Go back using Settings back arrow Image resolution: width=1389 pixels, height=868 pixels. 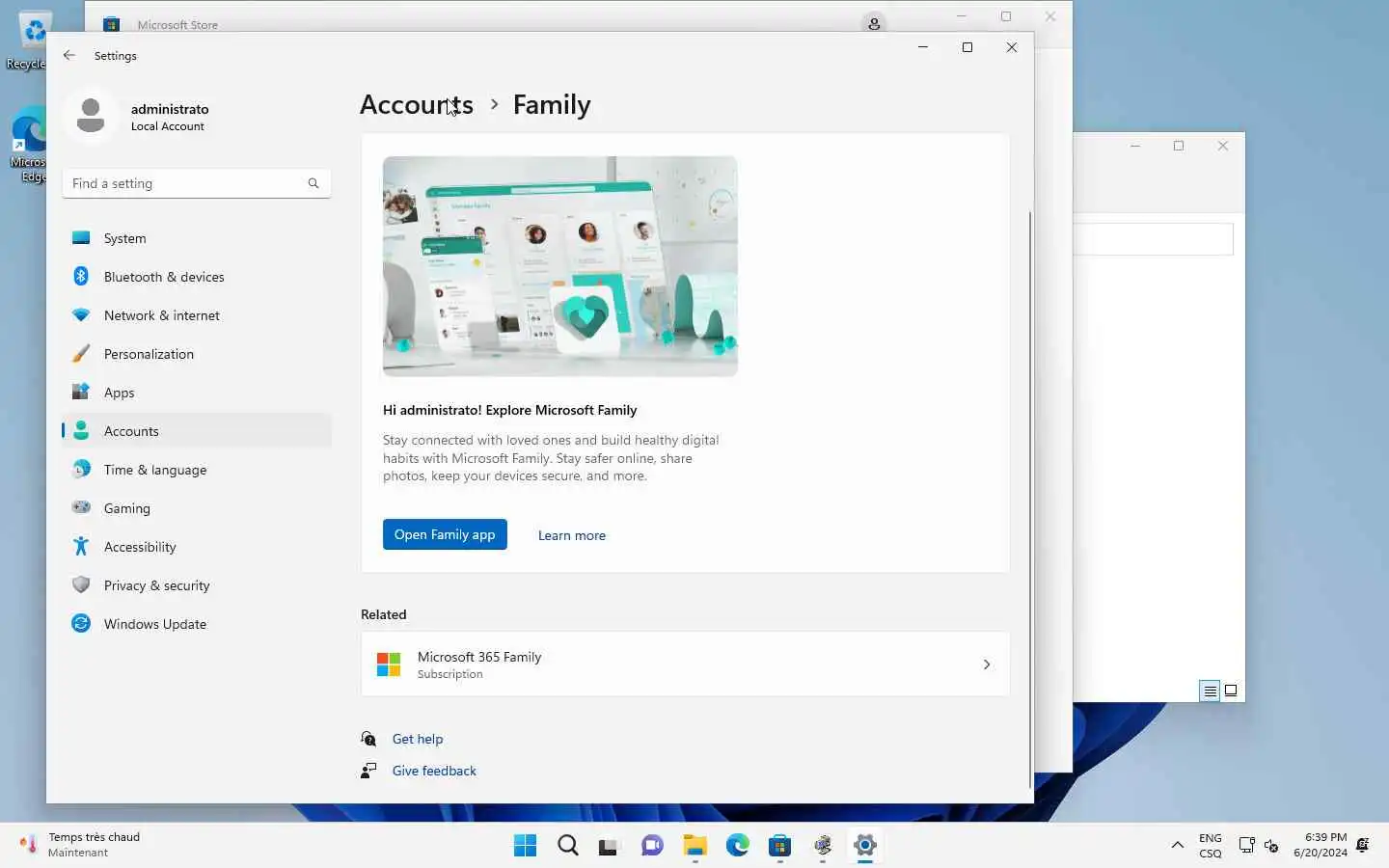(x=68, y=55)
